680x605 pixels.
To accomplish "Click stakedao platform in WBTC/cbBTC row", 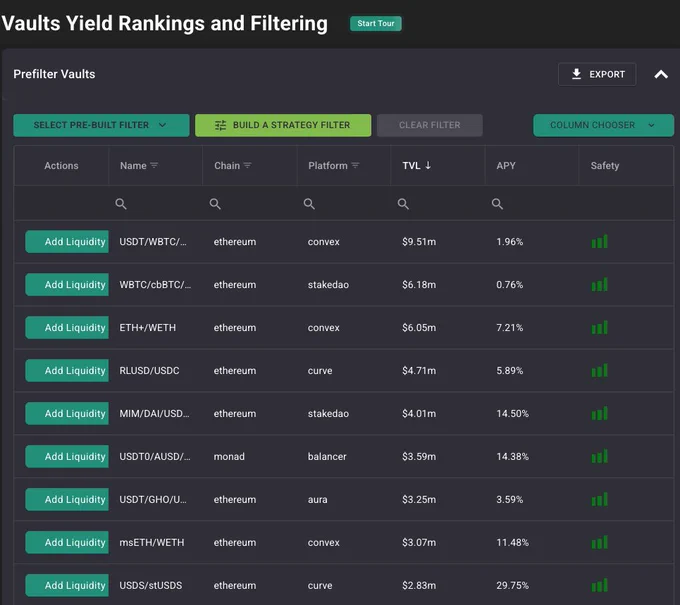I will (x=328, y=285).
